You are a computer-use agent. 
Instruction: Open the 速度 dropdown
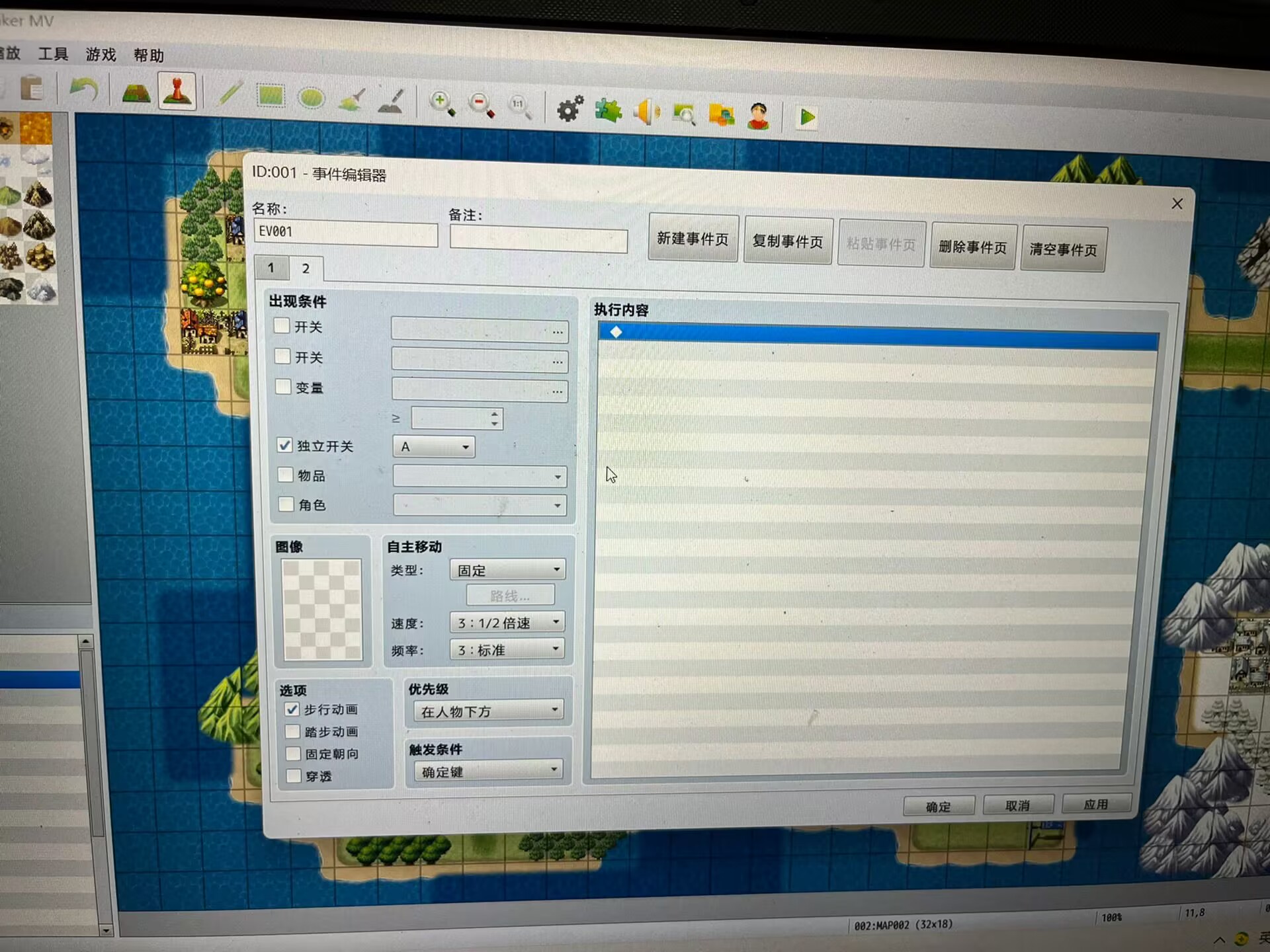(x=507, y=622)
